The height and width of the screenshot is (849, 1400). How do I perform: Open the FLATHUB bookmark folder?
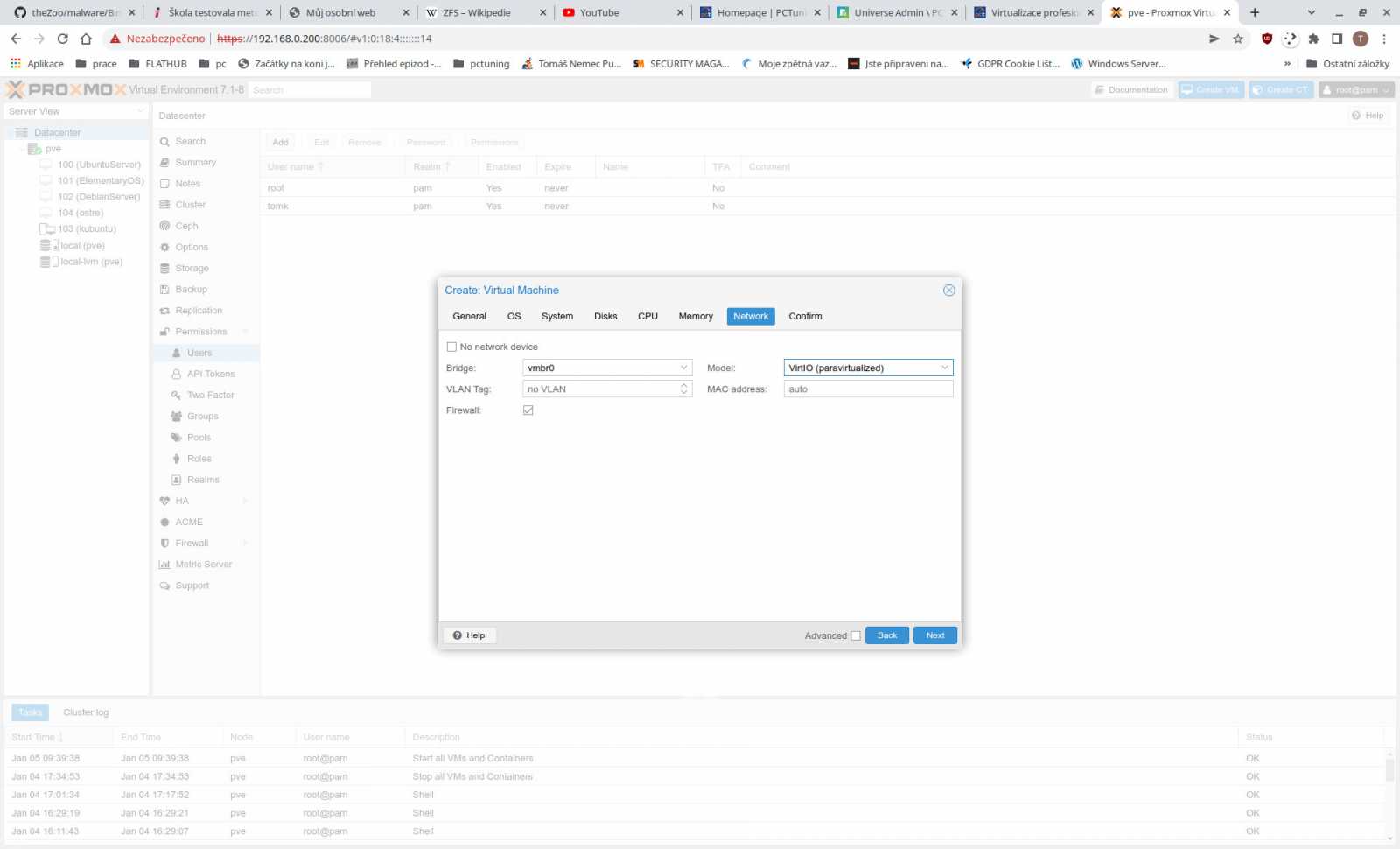pos(157,64)
